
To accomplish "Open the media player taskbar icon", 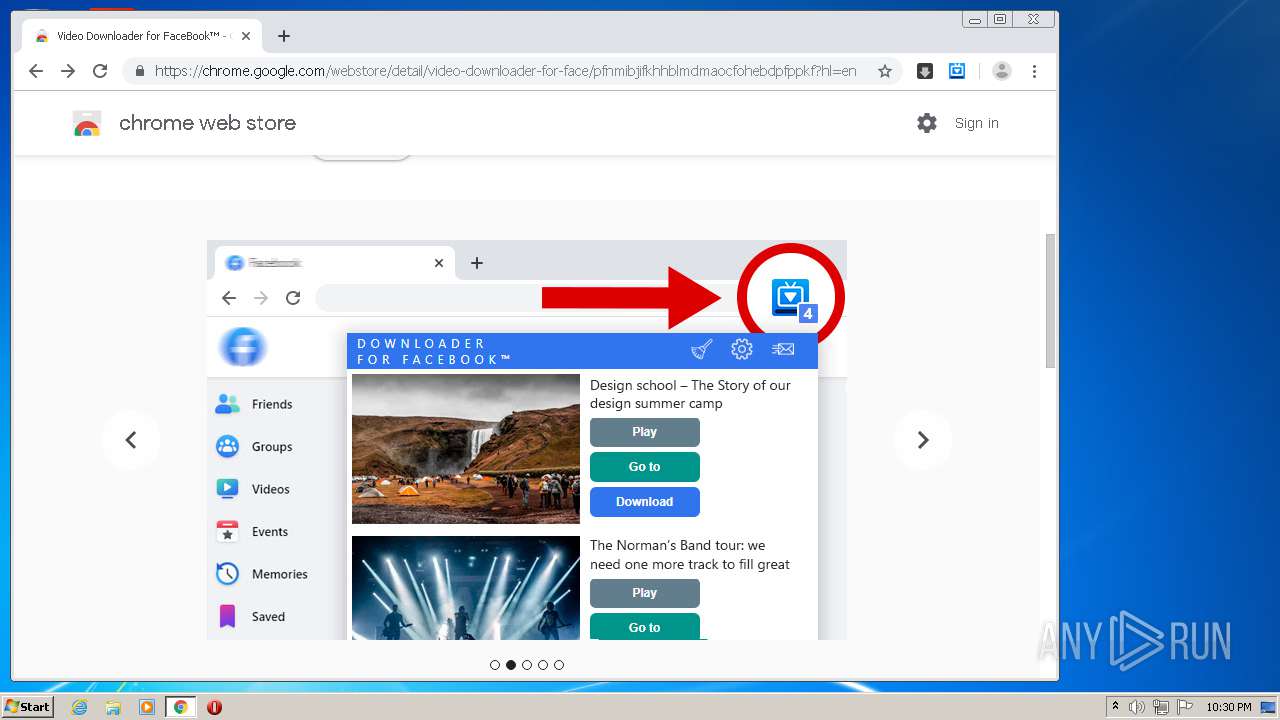I will (x=147, y=707).
